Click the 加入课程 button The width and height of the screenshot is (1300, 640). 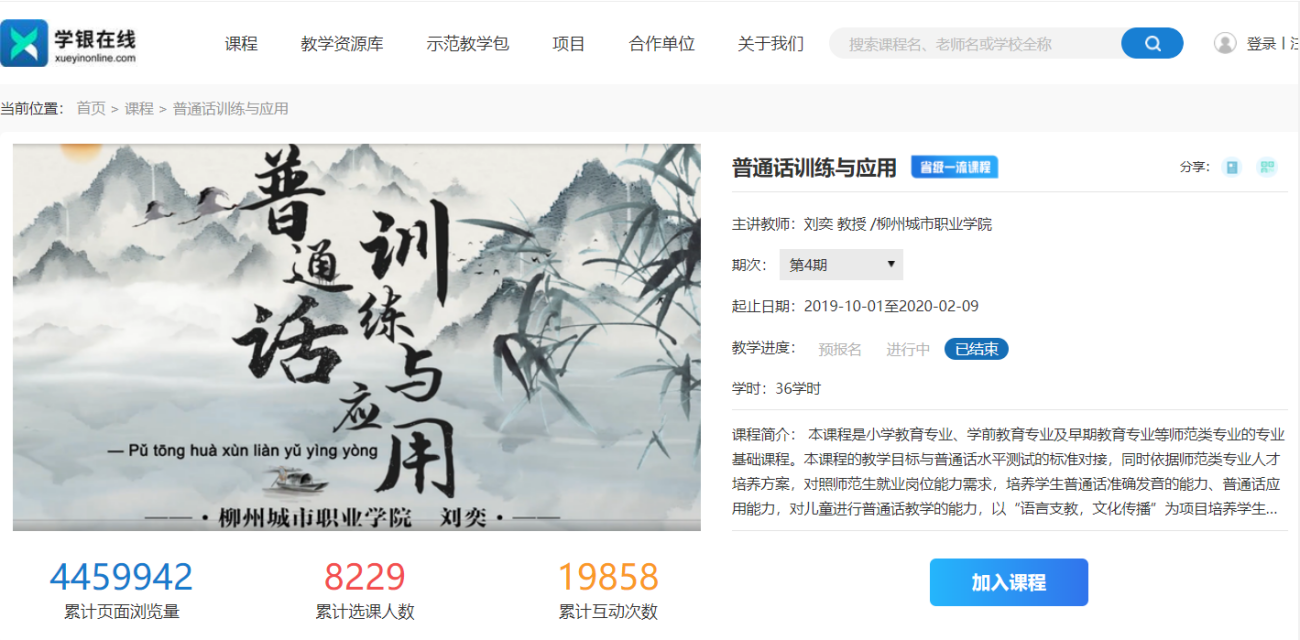1009,582
